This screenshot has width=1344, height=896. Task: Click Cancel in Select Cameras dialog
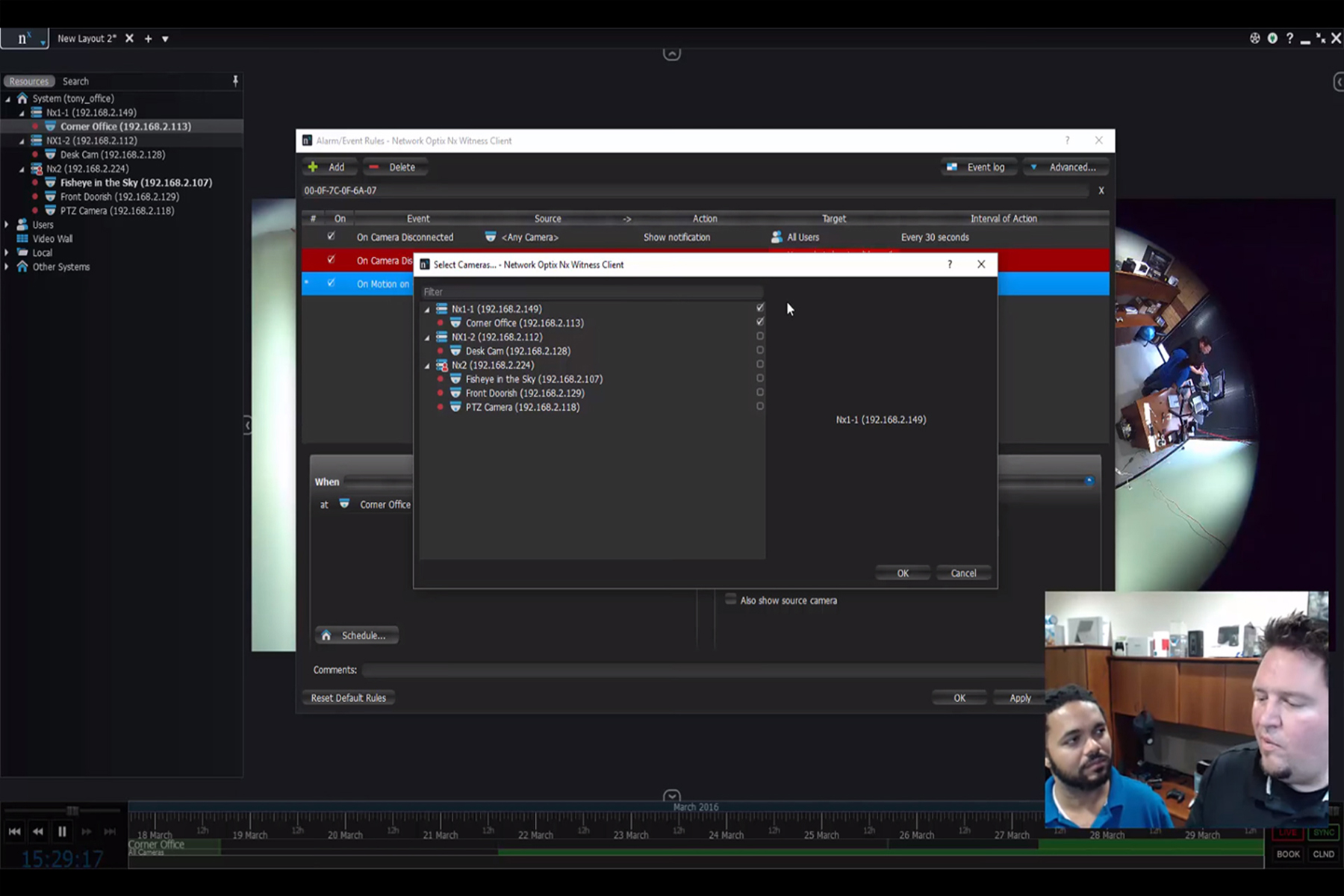pos(963,573)
